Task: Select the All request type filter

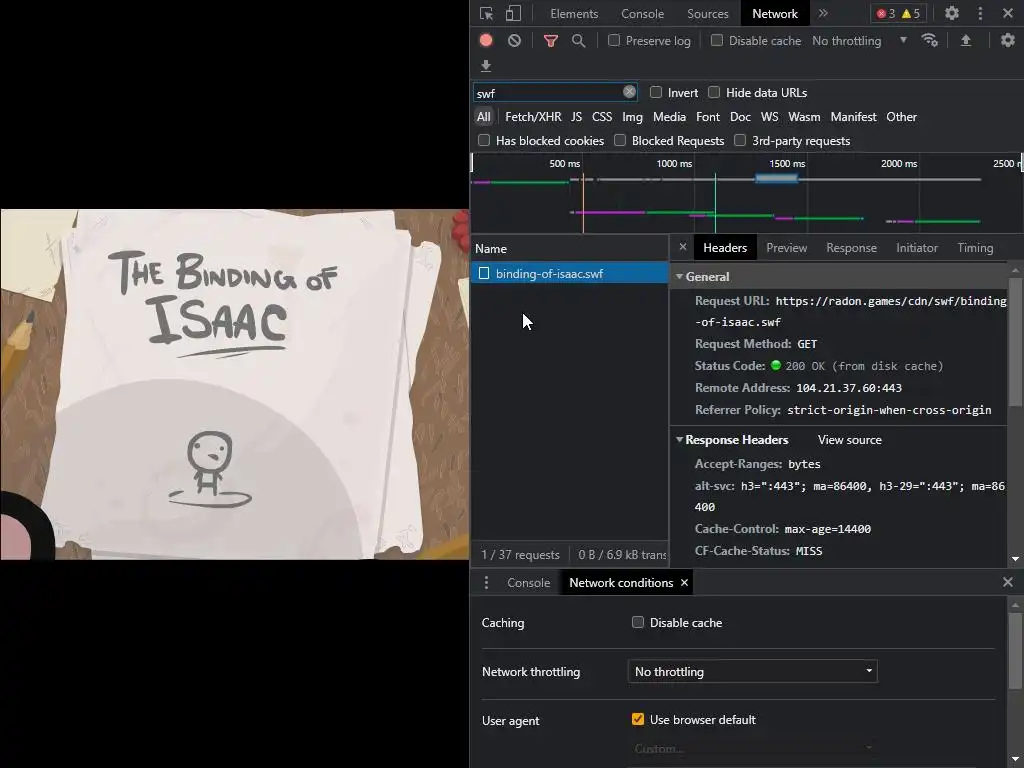Action: coord(483,117)
